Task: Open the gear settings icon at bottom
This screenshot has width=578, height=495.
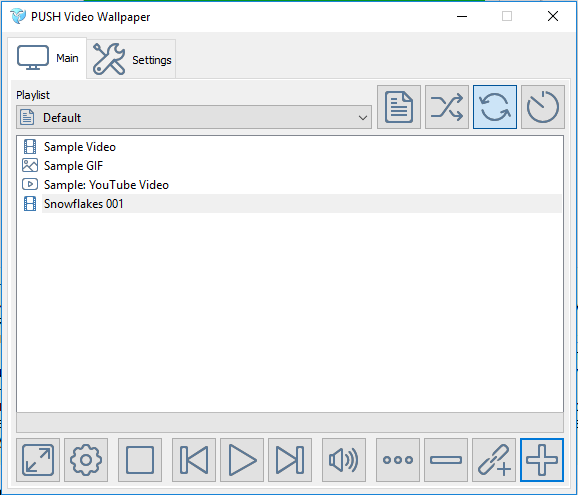Action: coord(86,460)
